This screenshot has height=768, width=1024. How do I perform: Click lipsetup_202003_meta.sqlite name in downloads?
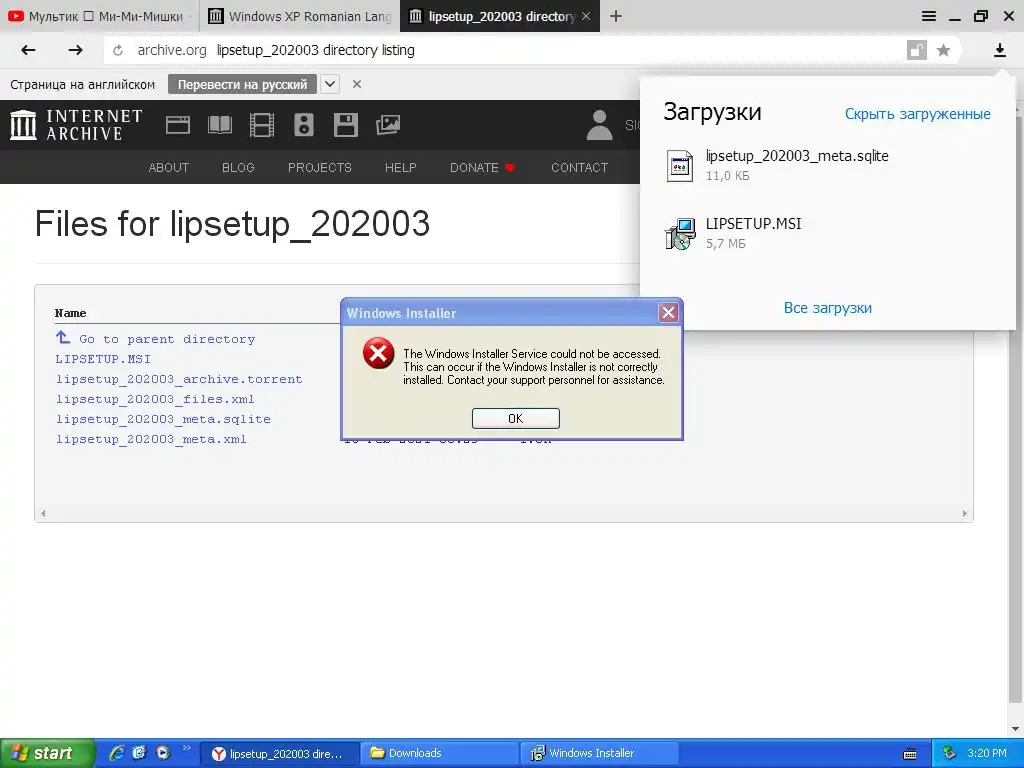point(797,155)
